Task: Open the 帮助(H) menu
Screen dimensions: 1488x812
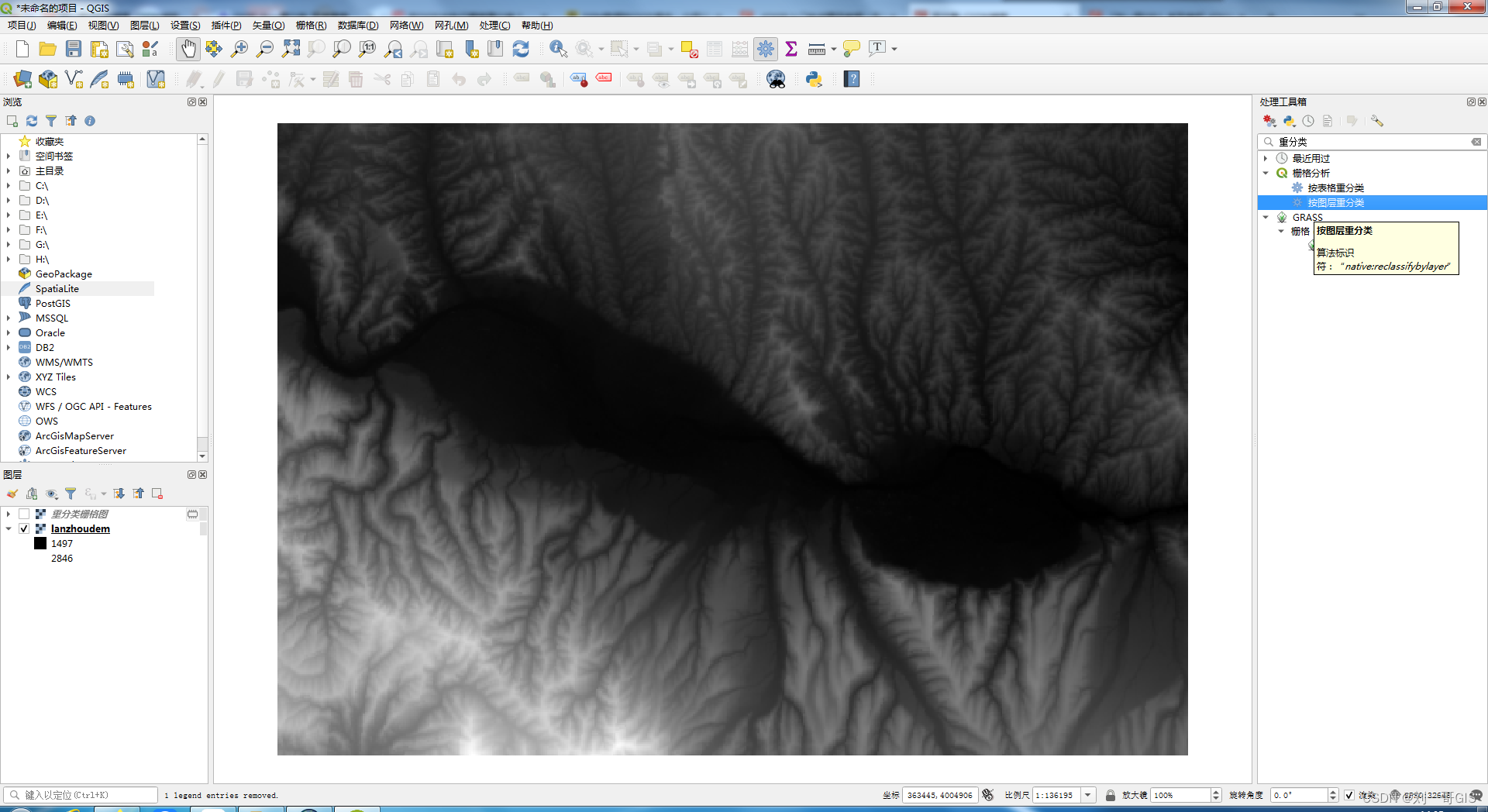Action: (537, 26)
